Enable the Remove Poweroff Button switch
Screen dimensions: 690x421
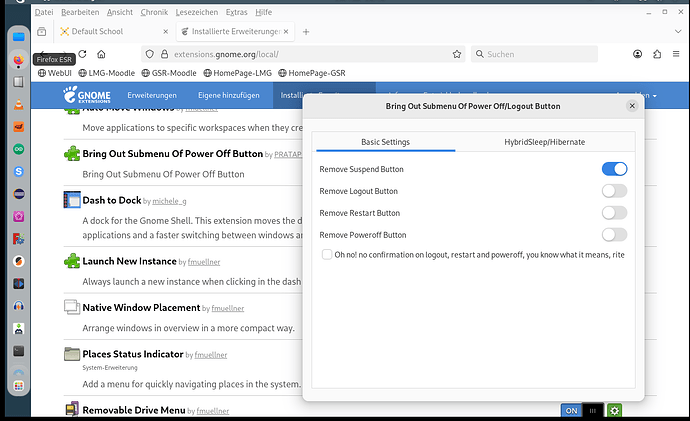coord(614,235)
